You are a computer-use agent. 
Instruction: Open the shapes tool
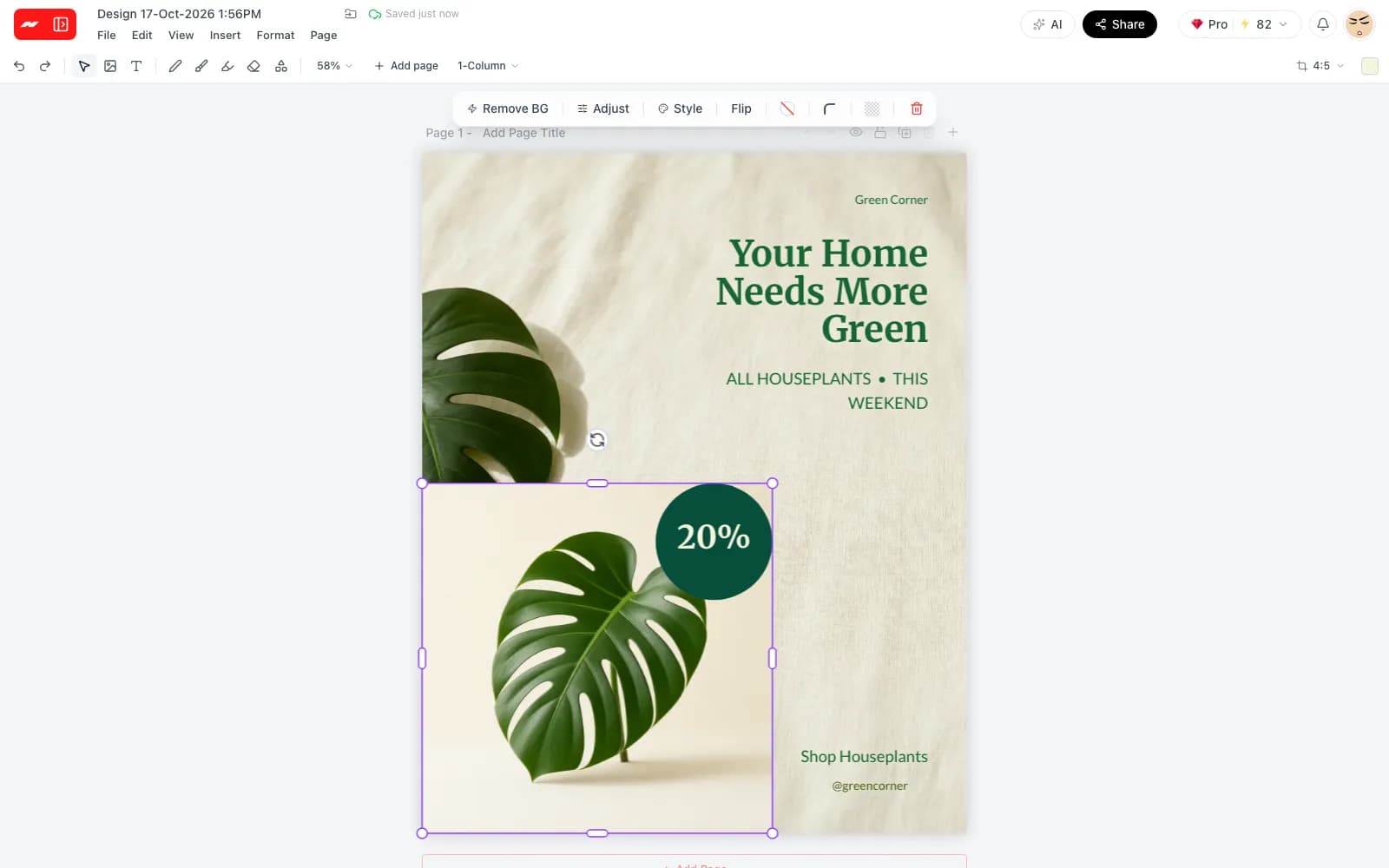point(280,66)
